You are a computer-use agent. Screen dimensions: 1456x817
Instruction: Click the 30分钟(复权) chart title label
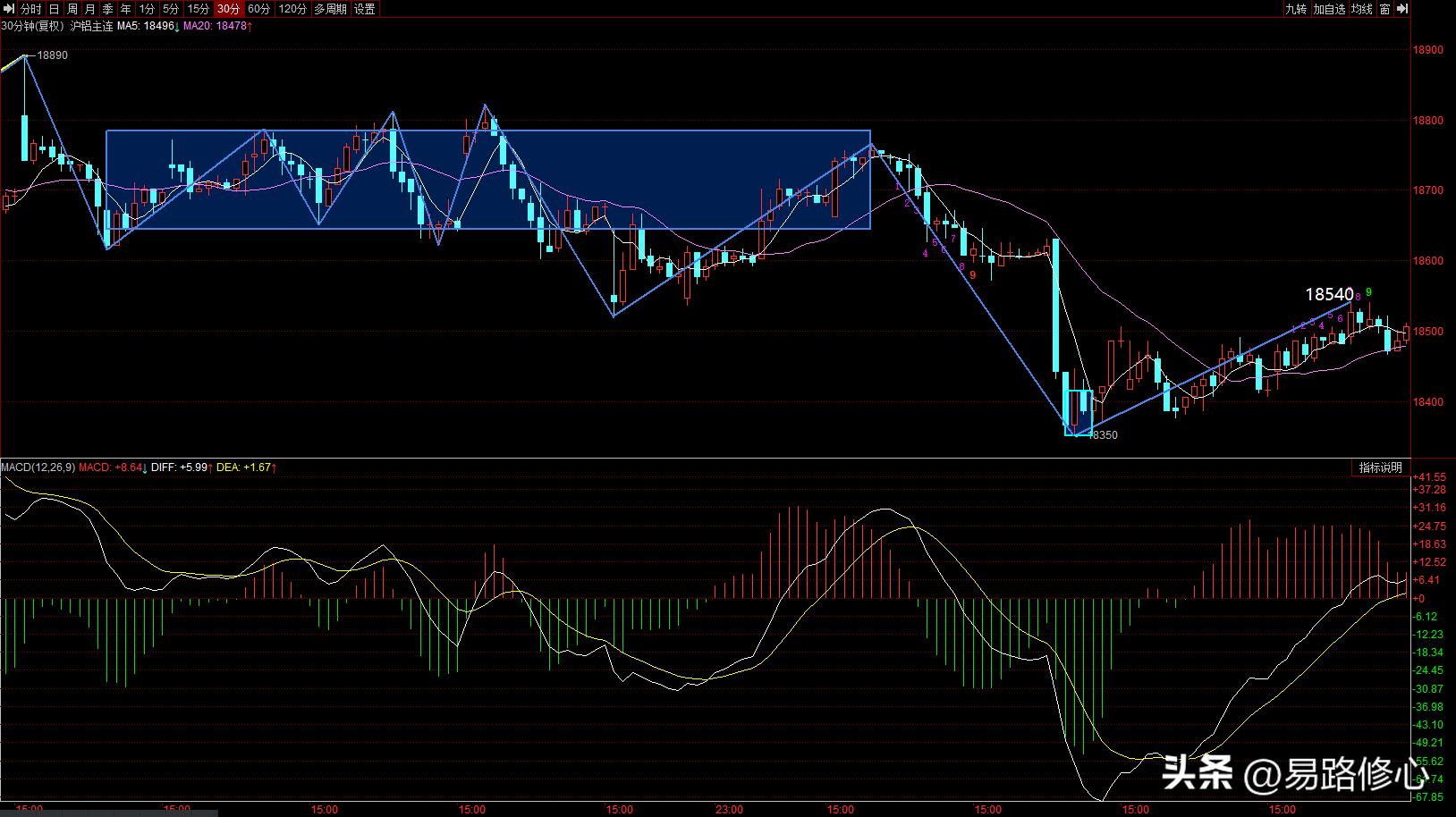pos(33,26)
